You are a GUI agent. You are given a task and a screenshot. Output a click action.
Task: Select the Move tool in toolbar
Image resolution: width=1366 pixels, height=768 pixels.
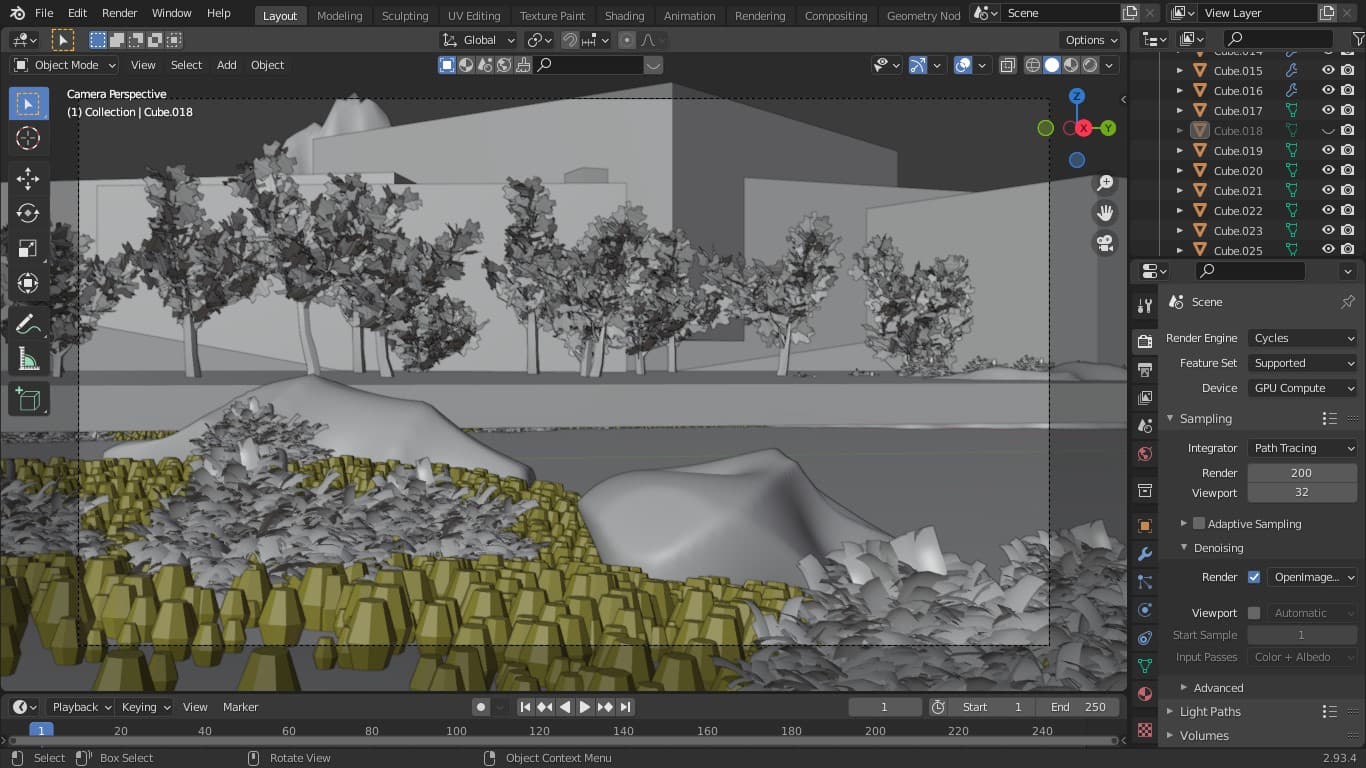pos(28,179)
